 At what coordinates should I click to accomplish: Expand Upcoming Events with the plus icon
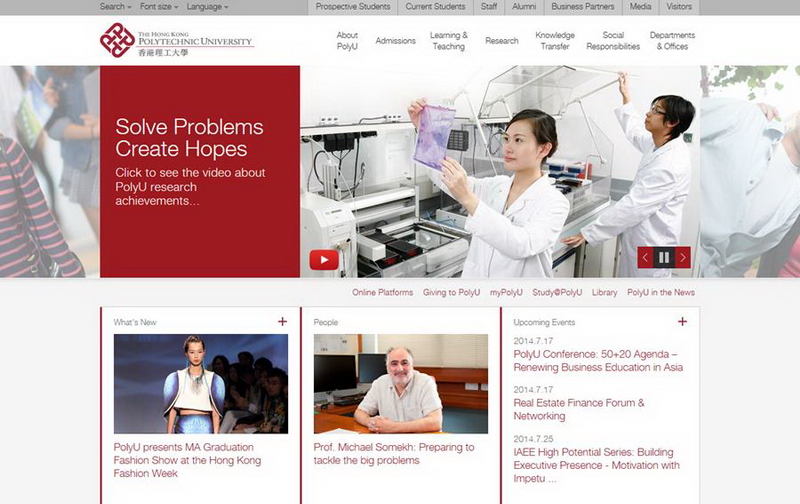[x=682, y=321]
